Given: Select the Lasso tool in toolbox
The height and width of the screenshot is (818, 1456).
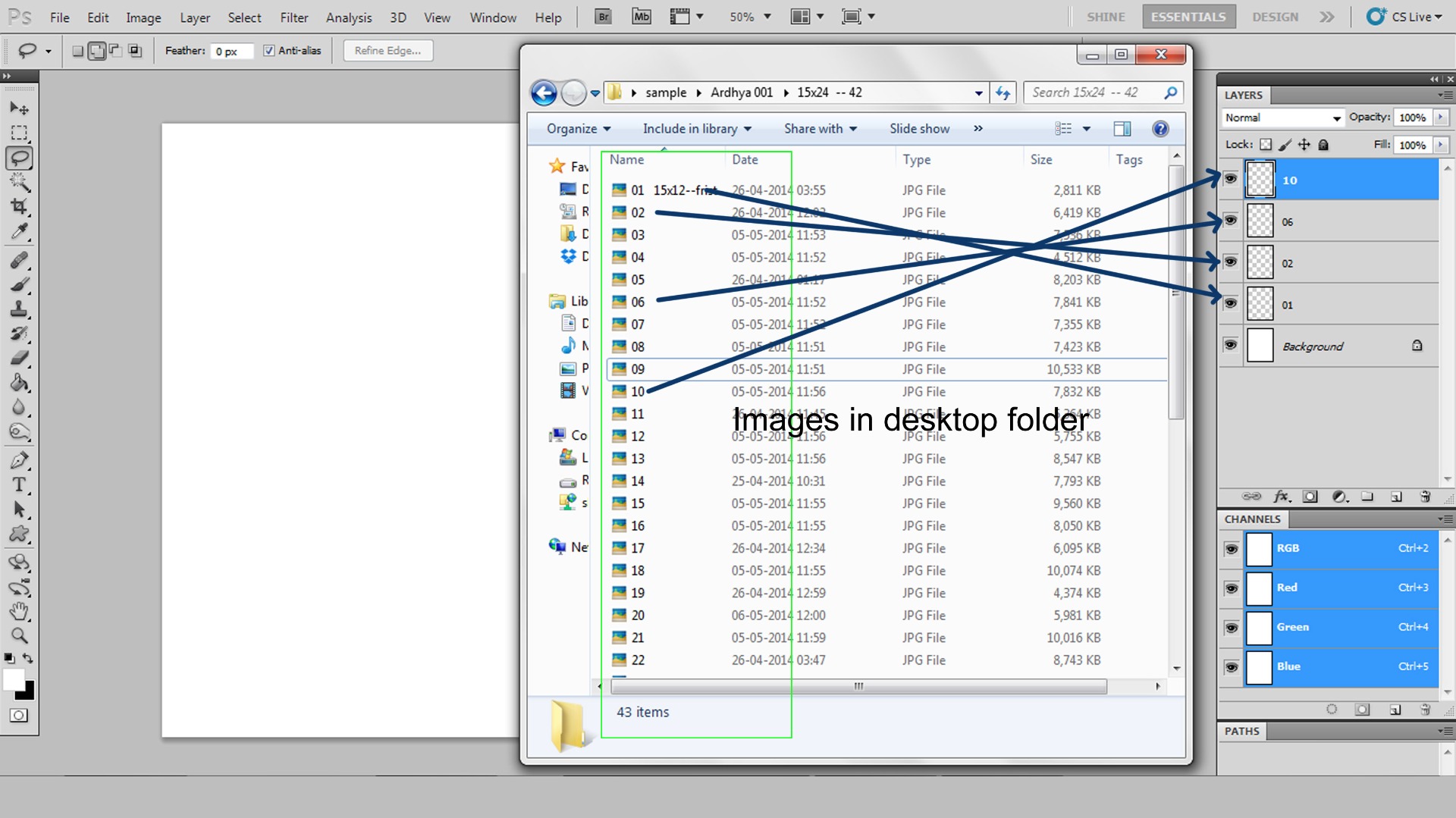Looking at the screenshot, I should [19, 158].
